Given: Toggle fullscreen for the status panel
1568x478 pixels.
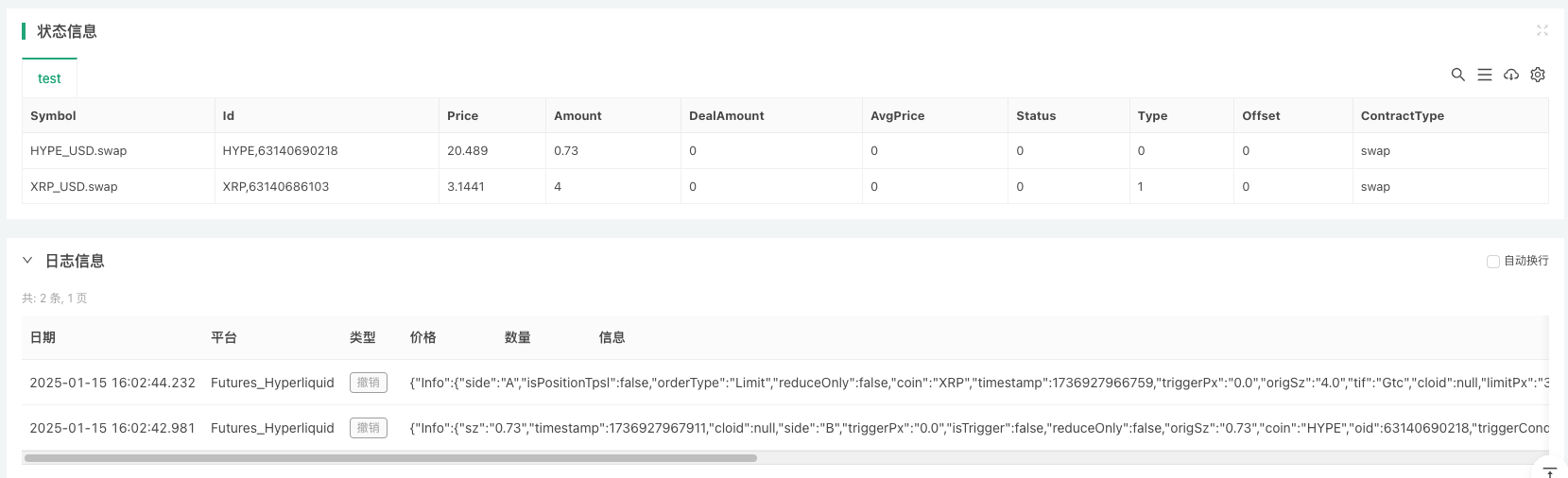Looking at the screenshot, I should click(1542, 30).
